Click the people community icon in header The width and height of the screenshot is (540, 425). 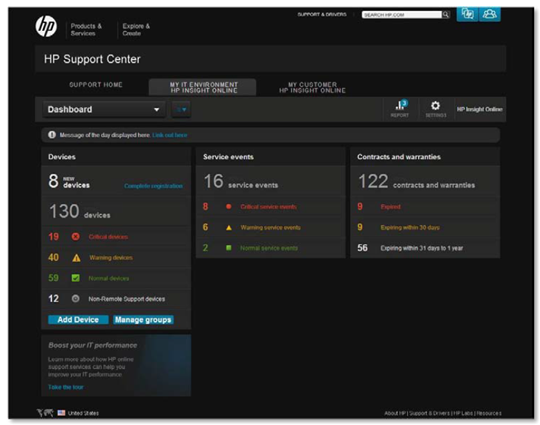(489, 14)
